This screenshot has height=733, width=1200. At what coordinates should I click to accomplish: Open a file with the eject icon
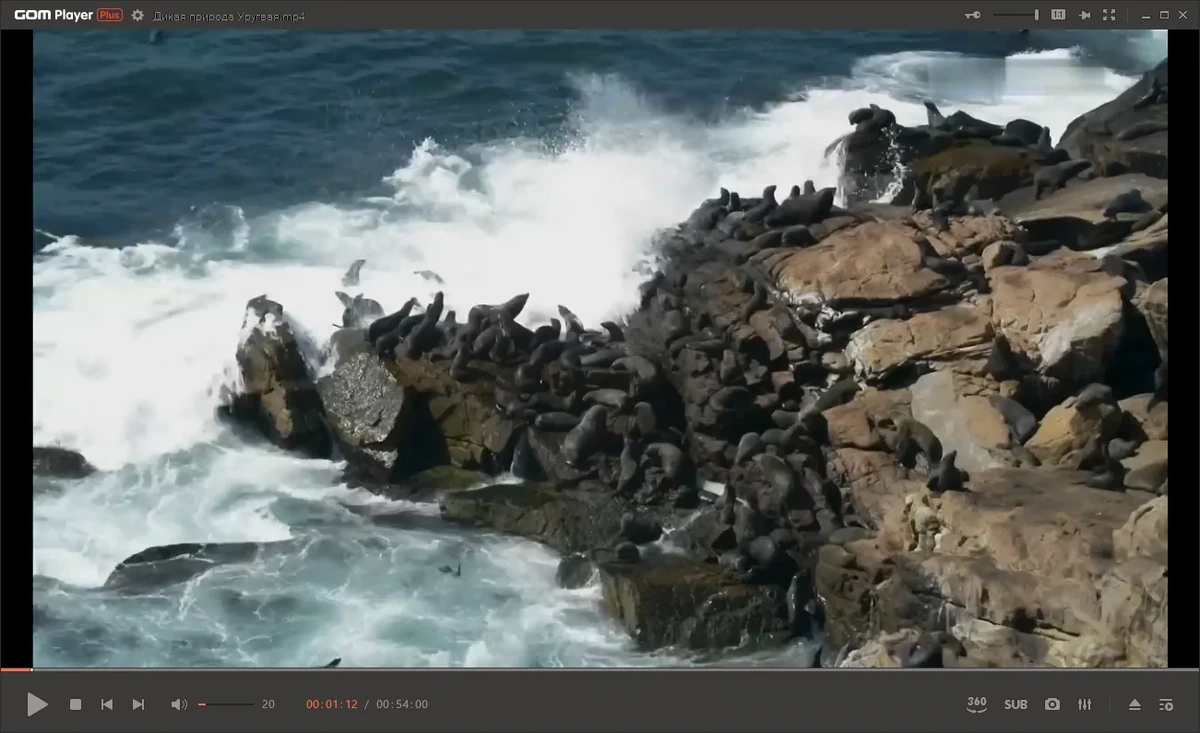pyautogui.click(x=1134, y=704)
